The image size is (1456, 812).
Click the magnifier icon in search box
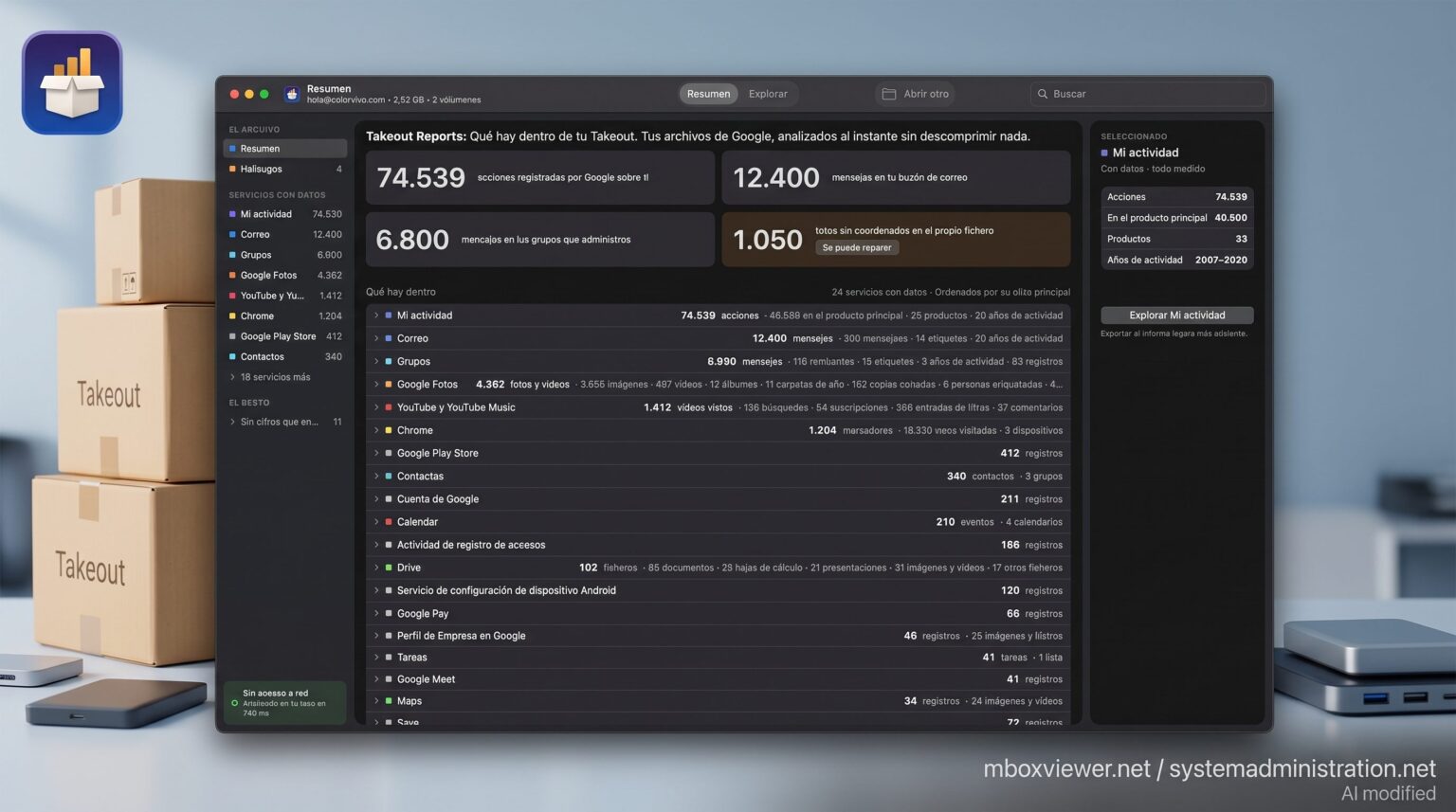(1043, 94)
